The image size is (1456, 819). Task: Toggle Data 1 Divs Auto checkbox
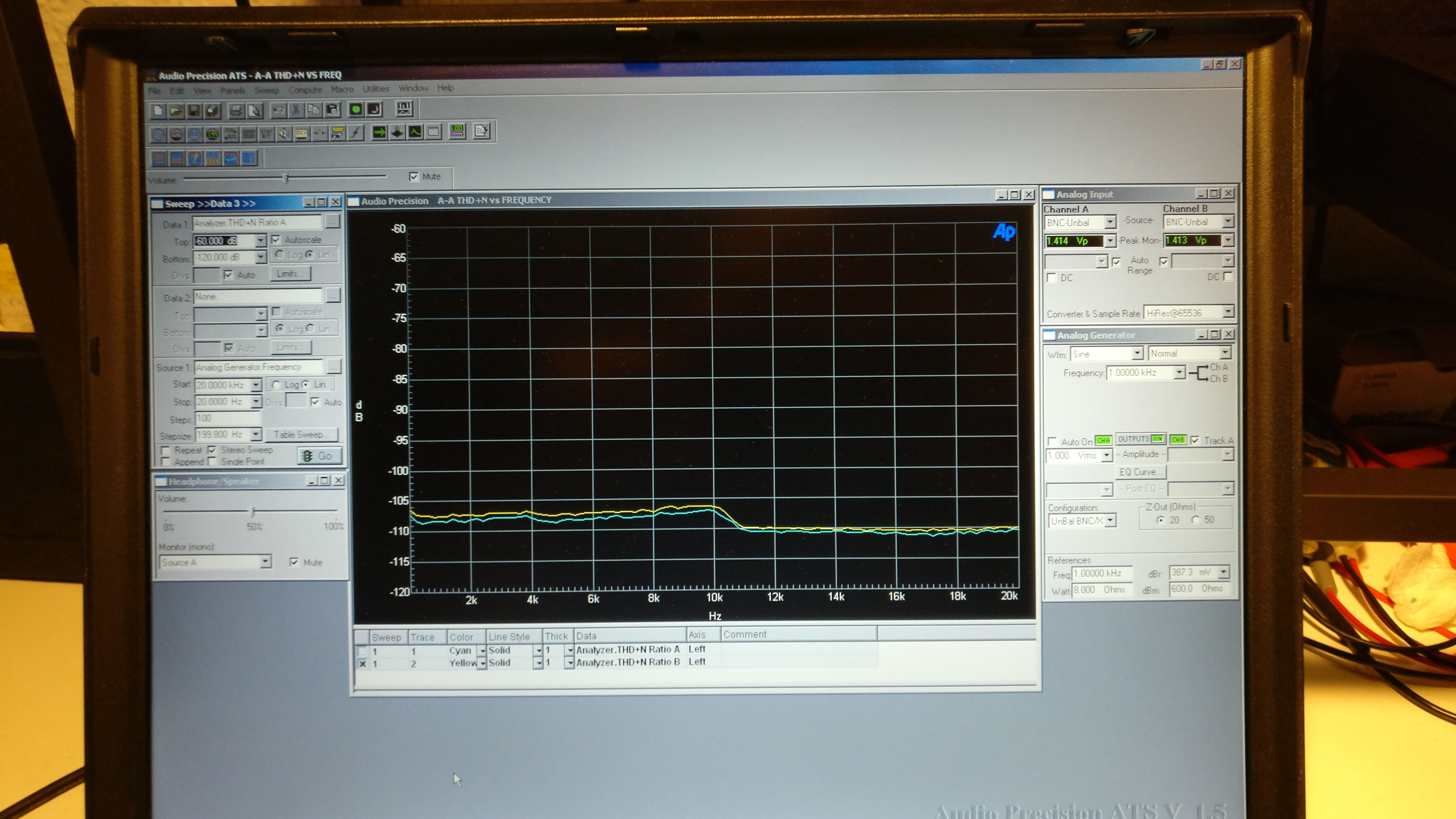coord(228,275)
